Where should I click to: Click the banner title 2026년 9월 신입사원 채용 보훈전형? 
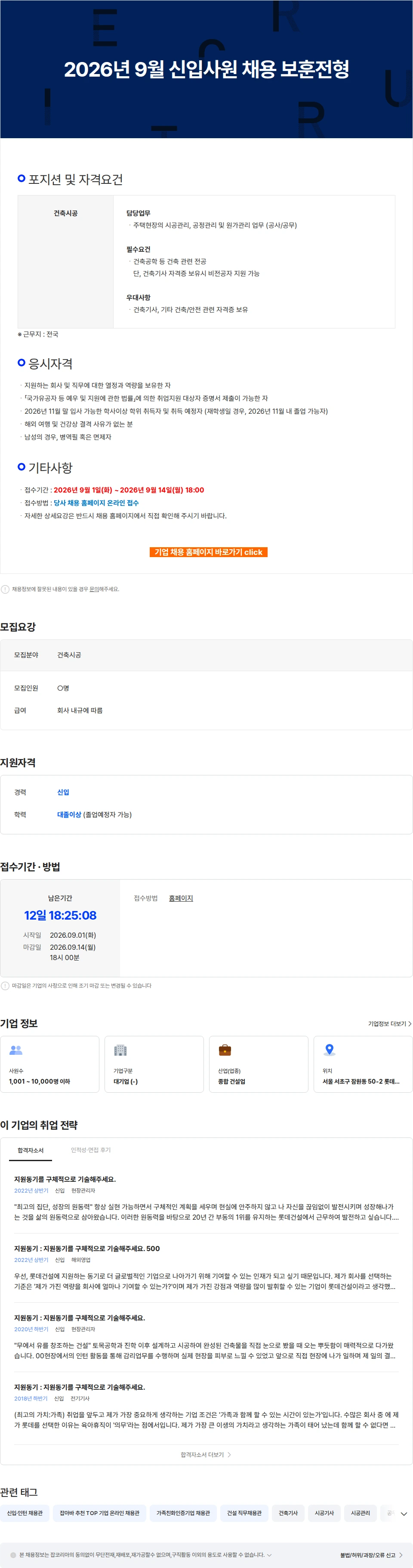(x=207, y=69)
